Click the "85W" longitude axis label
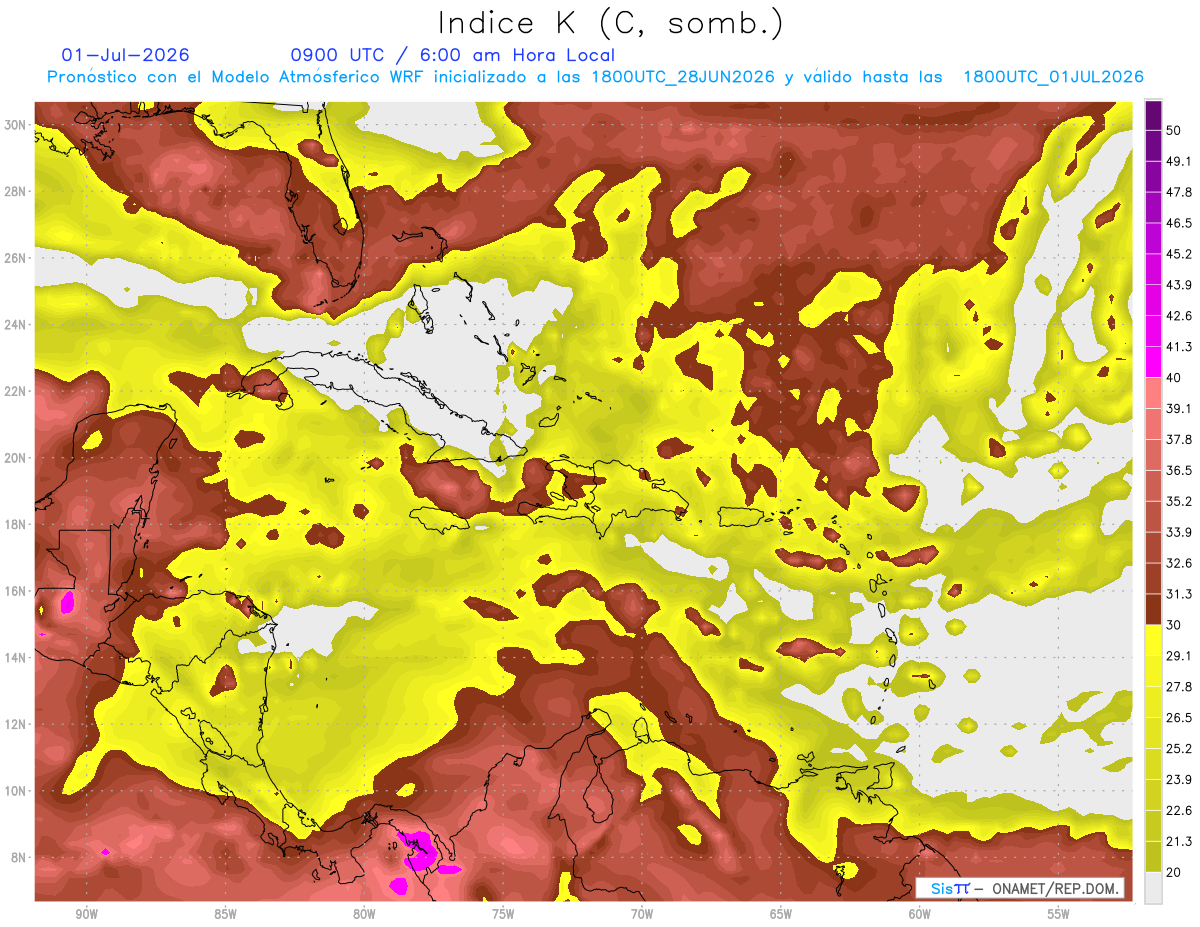Screen dimensions: 1200x927 [225, 914]
